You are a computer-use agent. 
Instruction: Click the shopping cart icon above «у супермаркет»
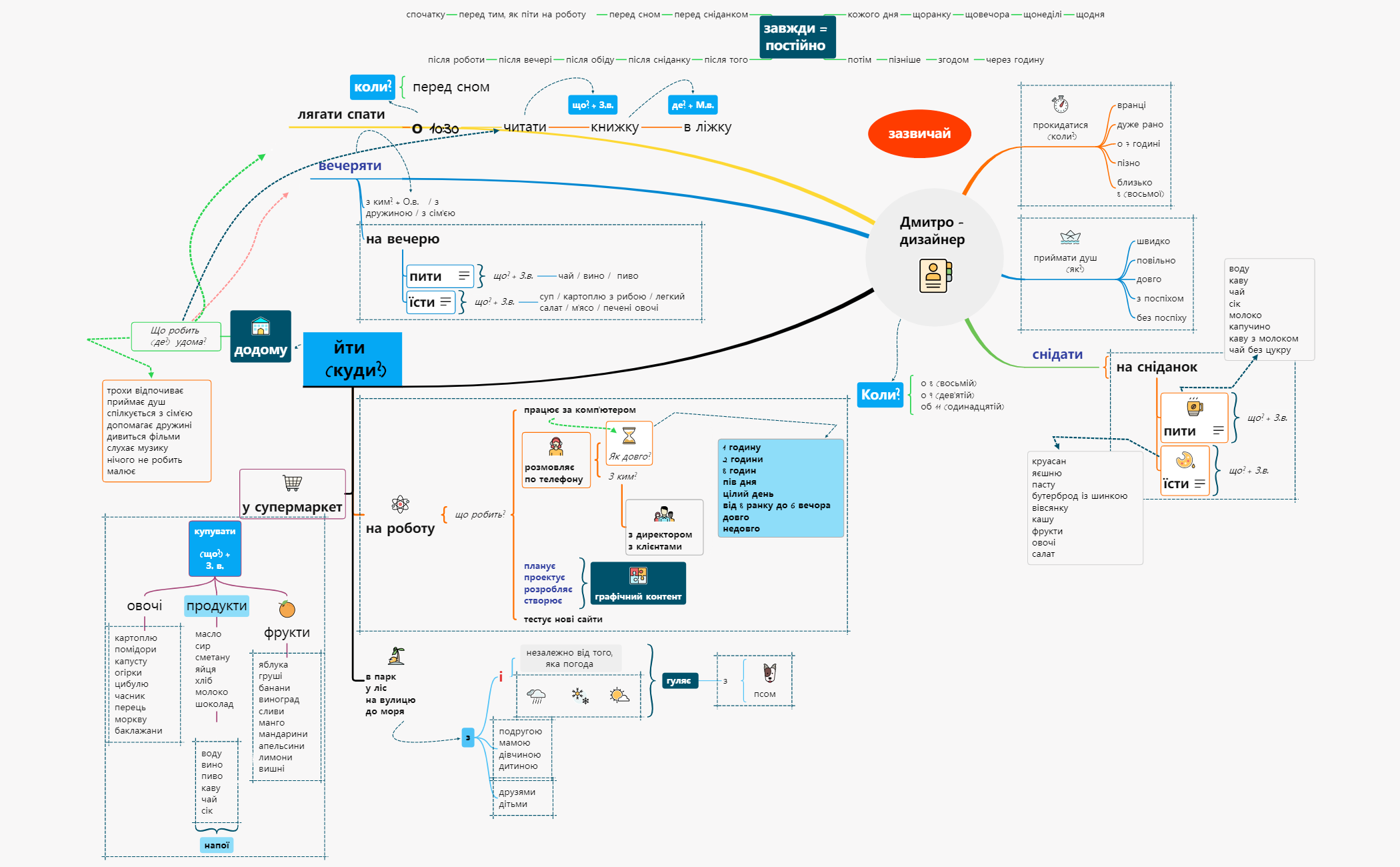292,482
